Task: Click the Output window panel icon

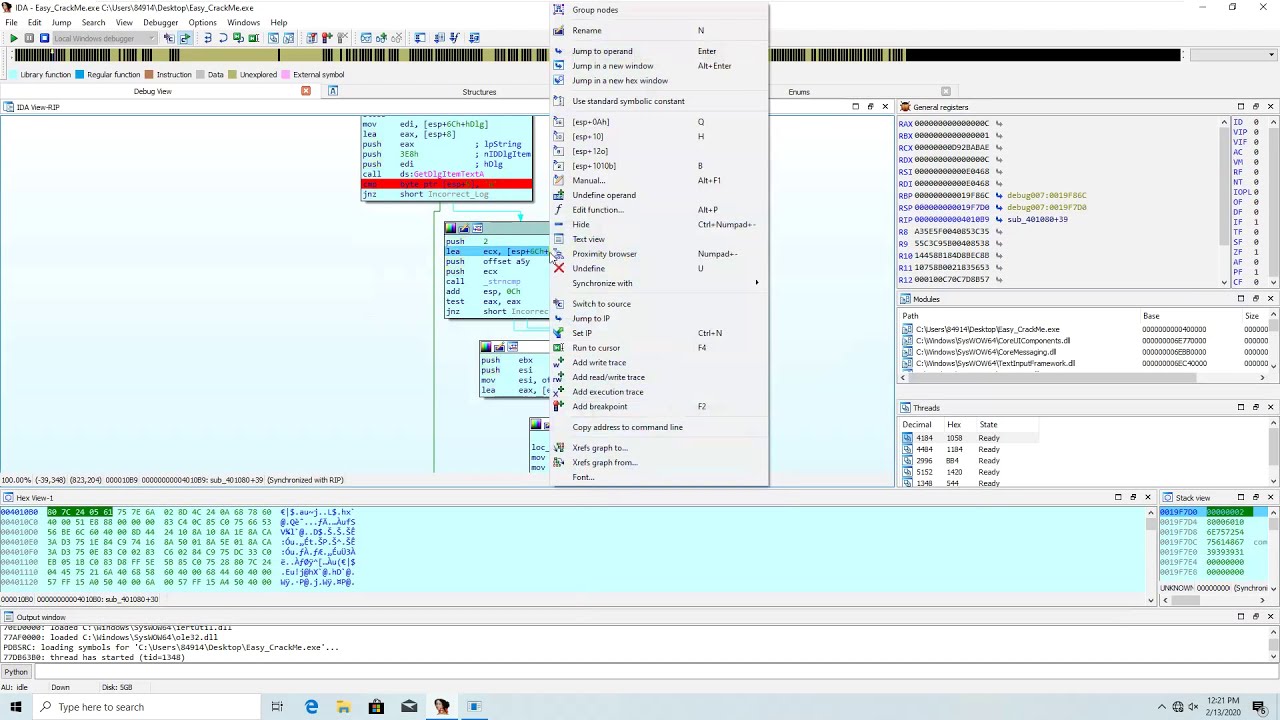Action: pos(8,617)
